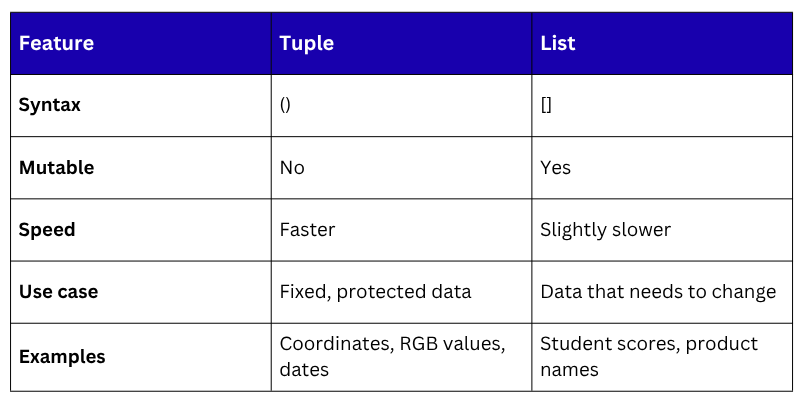
Task: Click the word 'Coordinates' in Tuple examples
Action: click(x=333, y=344)
